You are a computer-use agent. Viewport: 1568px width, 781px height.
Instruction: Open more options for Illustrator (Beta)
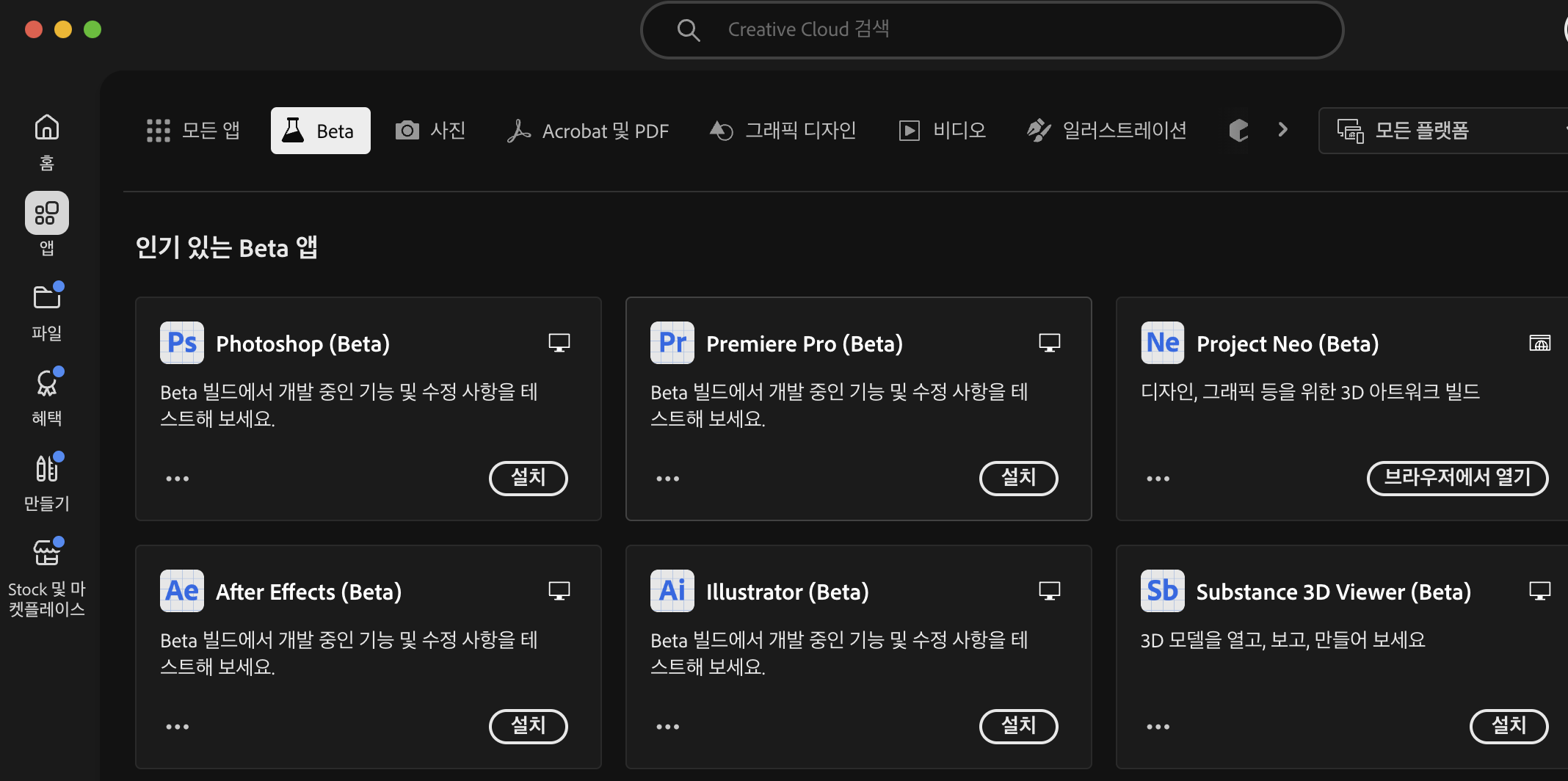668,727
